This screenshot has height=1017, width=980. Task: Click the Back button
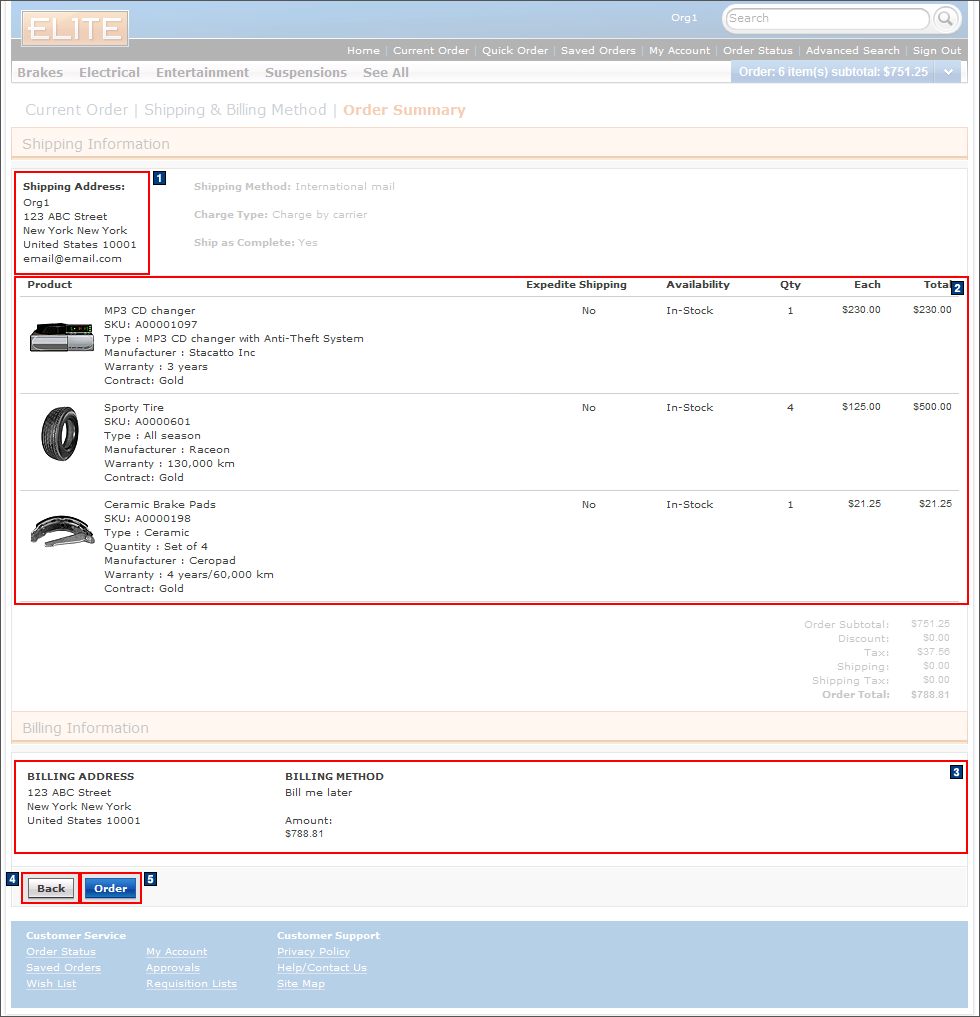coord(49,888)
